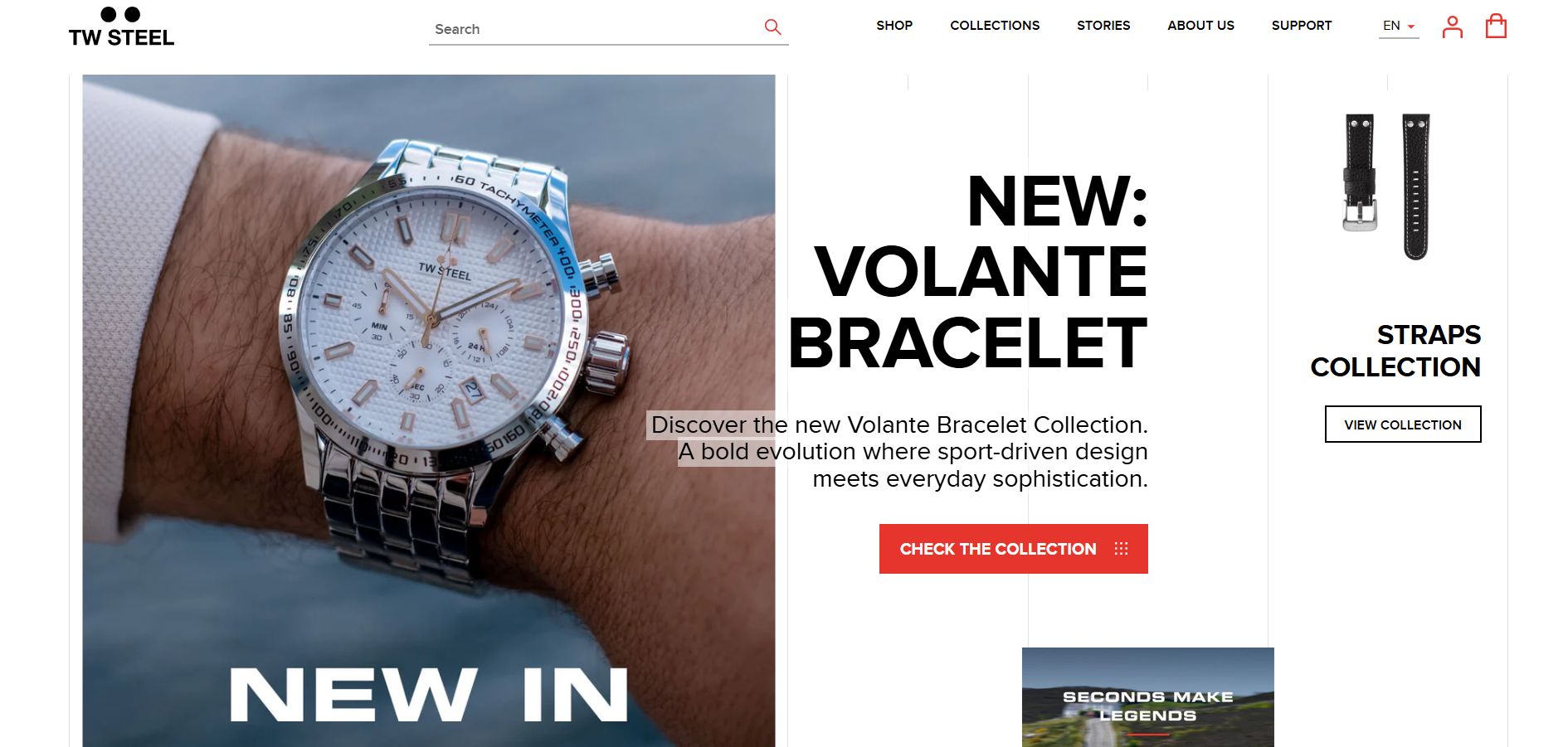Expand the EN language dropdown
The image size is (1568, 747).
[x=1399, y=26]
